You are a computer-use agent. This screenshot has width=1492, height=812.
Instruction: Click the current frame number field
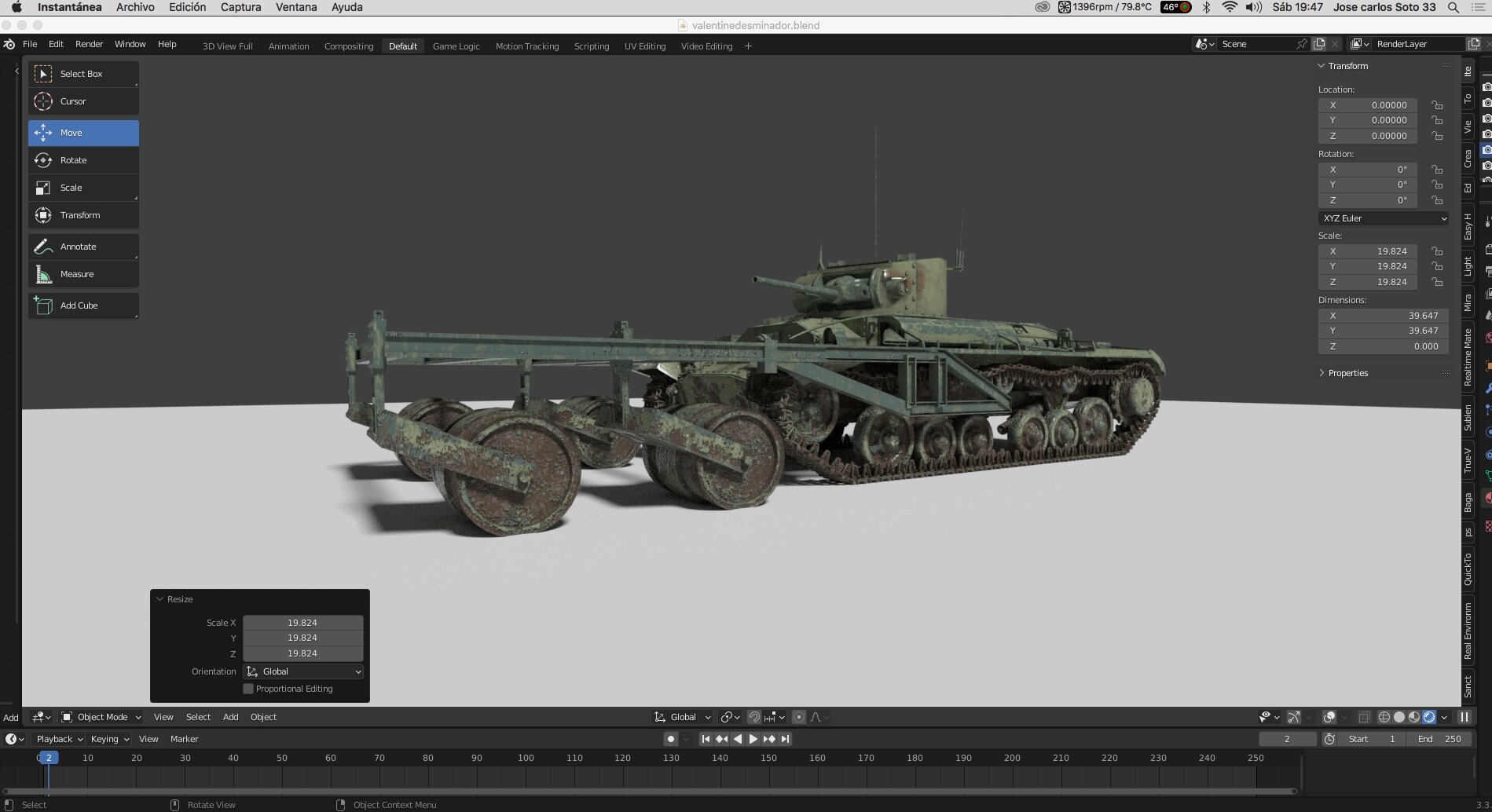pyautogui.click(x=1287, y=739)
